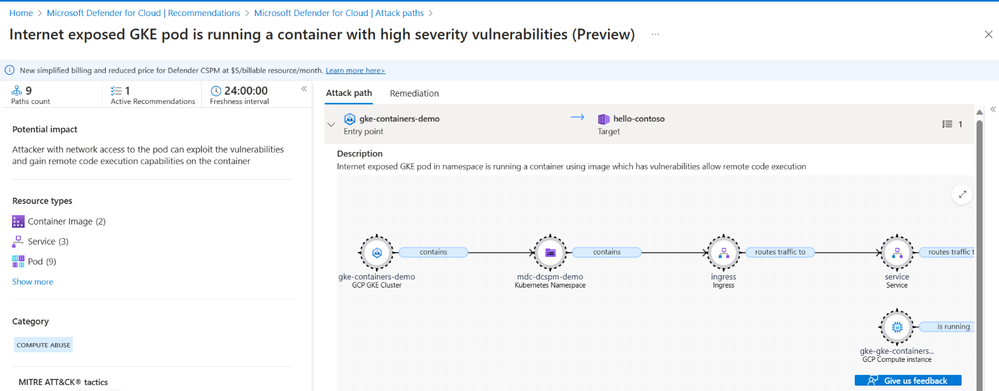
Task: Click the Pod resource type icon
Action: 18,261
